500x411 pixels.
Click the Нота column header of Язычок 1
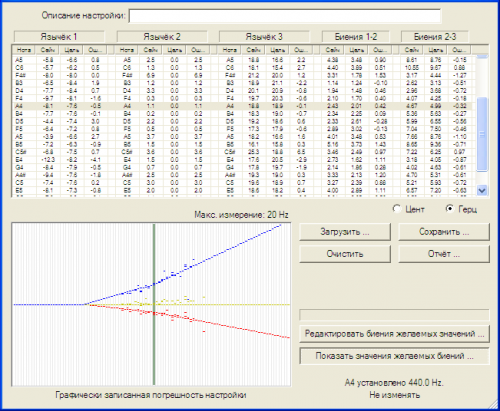click(24, 50)
